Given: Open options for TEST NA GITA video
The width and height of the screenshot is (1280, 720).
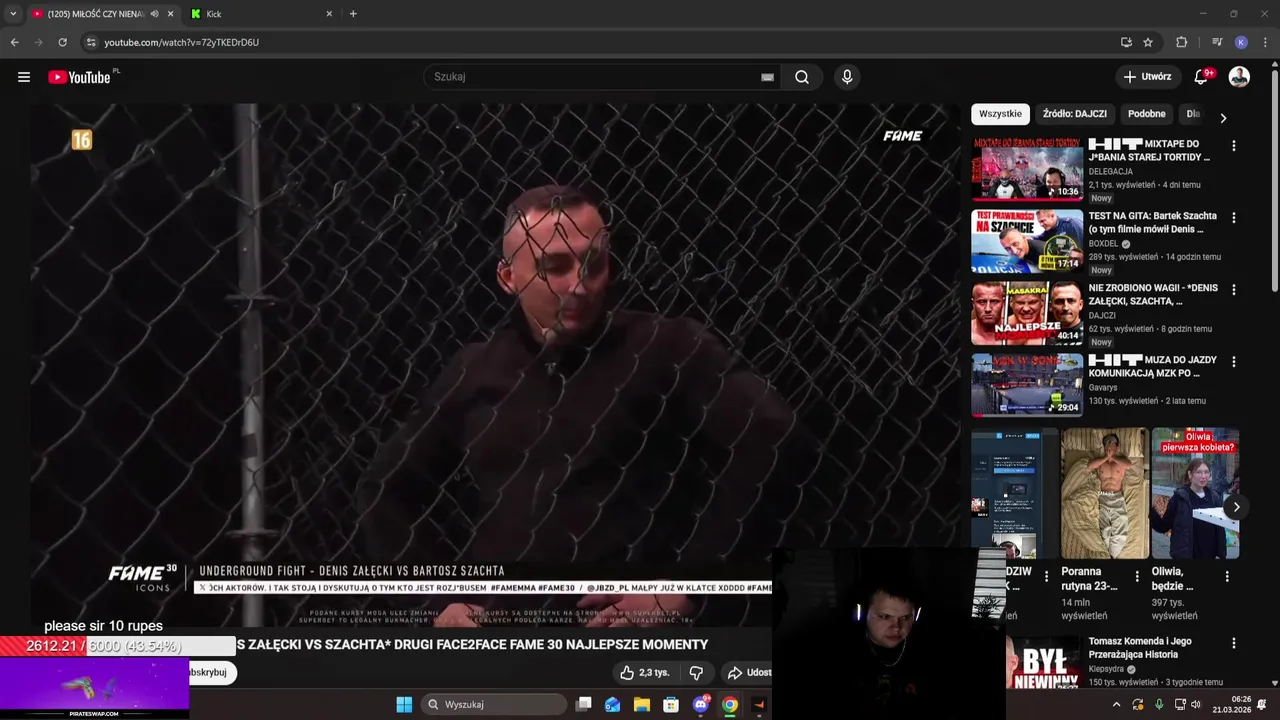Looking at the screenshot, I should tap(1233, 218).
